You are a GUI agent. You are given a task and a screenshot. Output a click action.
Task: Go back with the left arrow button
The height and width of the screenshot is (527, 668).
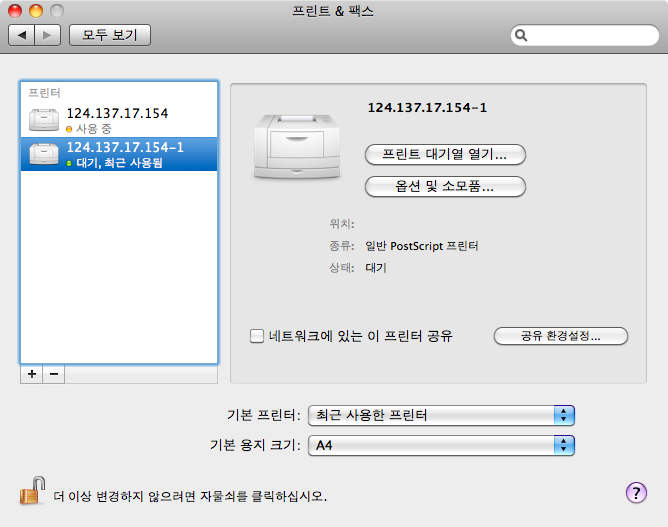[x=22, y=35]
